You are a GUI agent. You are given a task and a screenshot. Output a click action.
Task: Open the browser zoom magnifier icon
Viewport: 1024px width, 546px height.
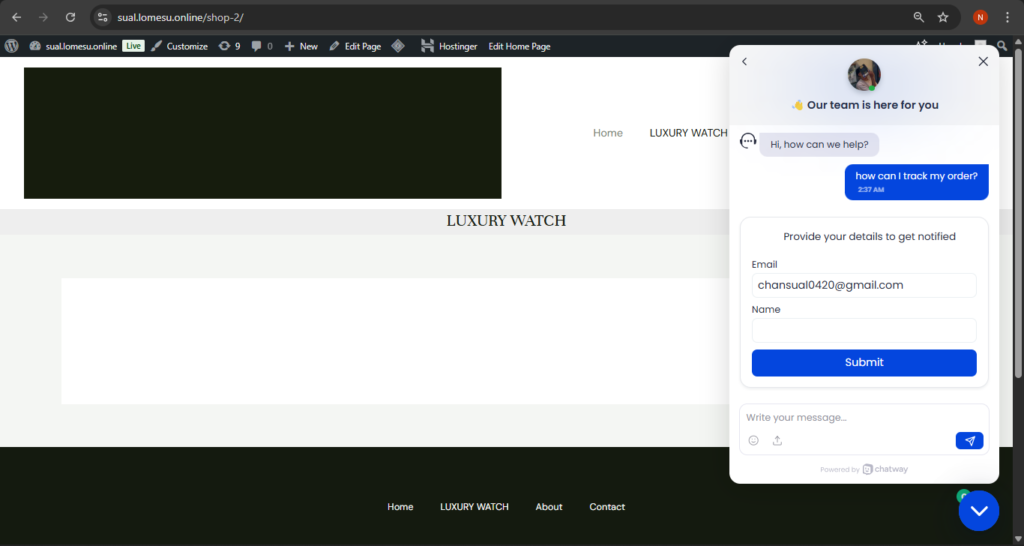coord(919,17)
